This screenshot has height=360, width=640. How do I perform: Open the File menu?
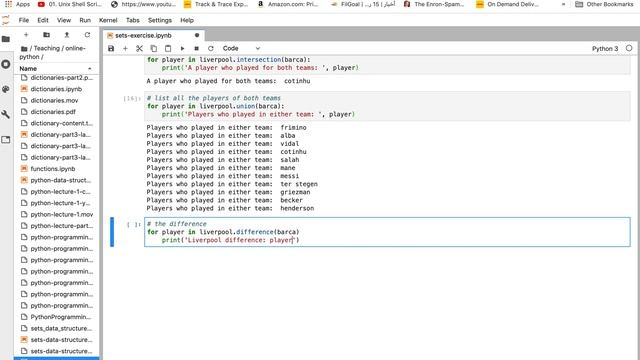(x=24, y=20)
